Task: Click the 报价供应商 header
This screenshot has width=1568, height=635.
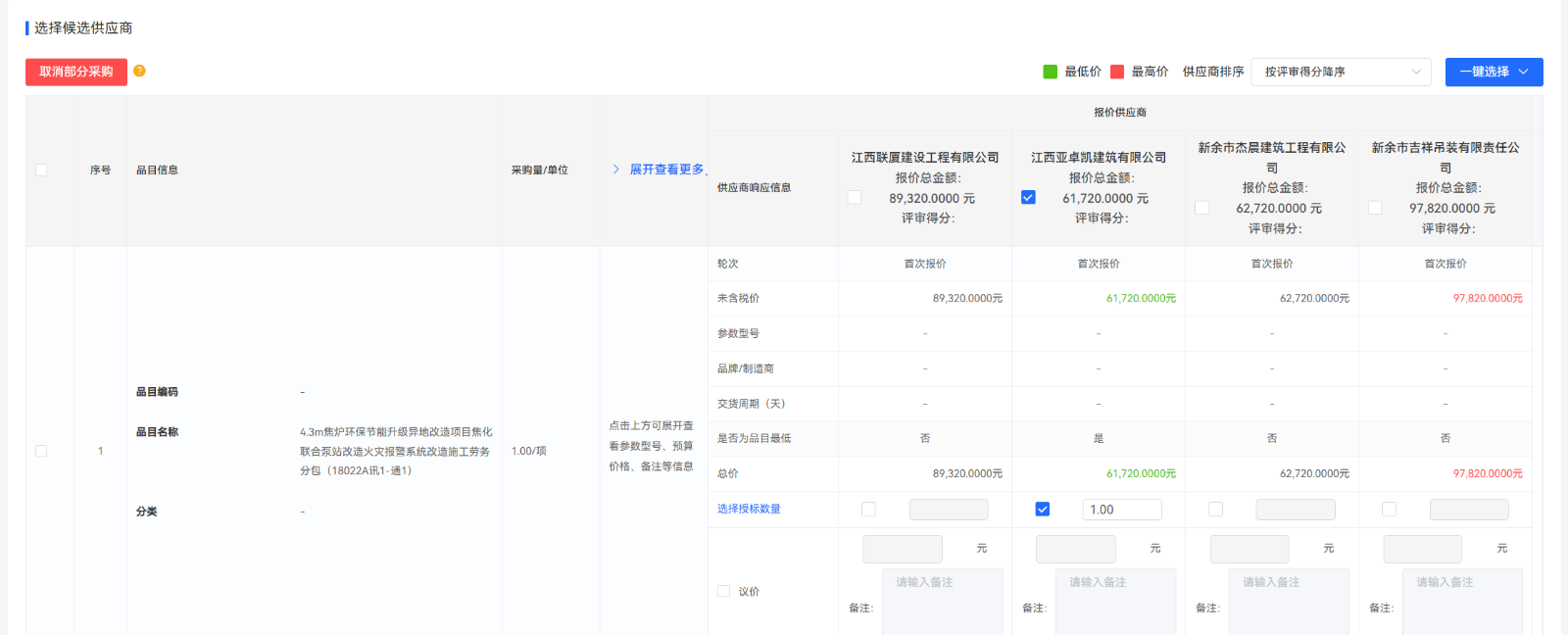Action: click(1120, 113)
